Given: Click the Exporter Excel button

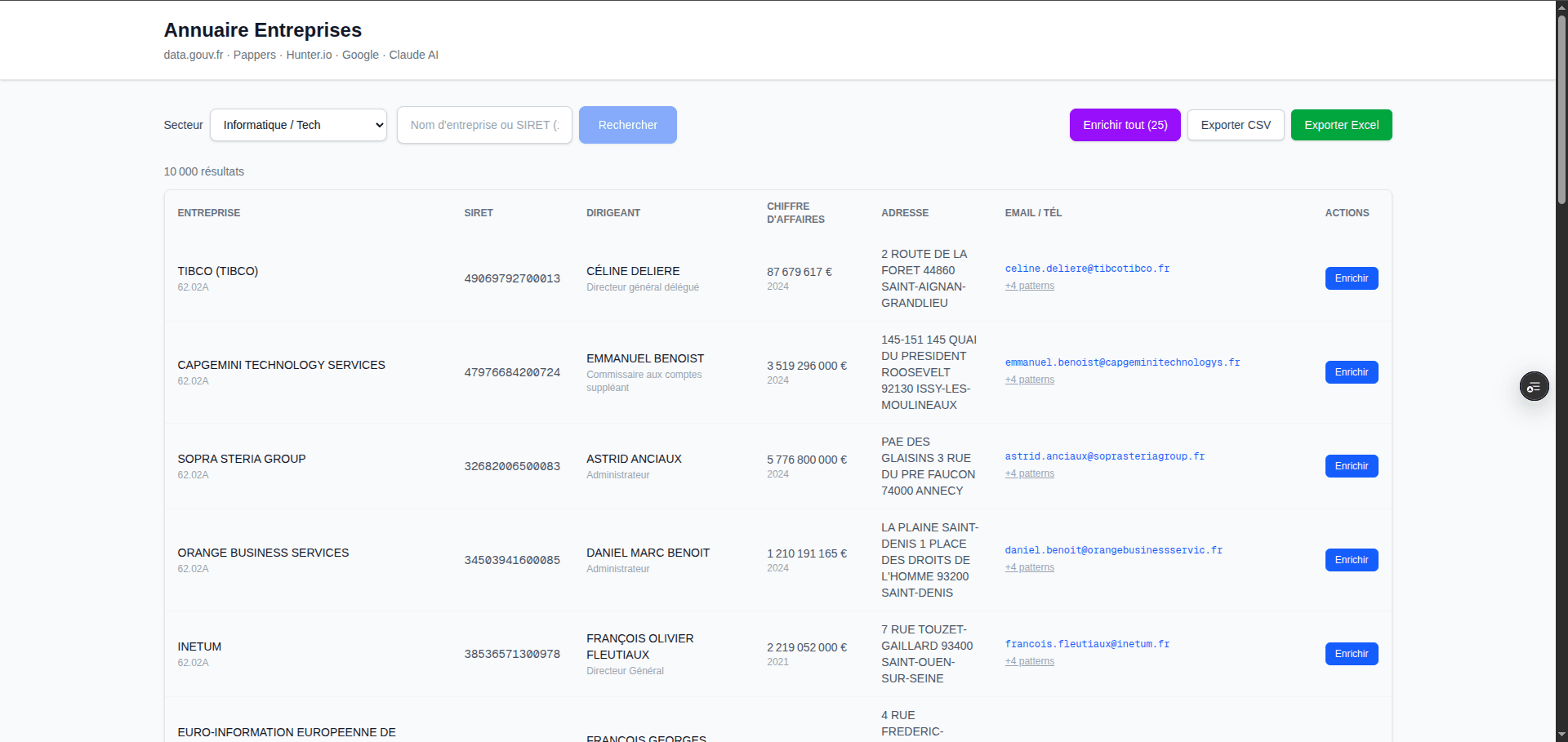Looking at the screenshot, I should click(1341, 125).
